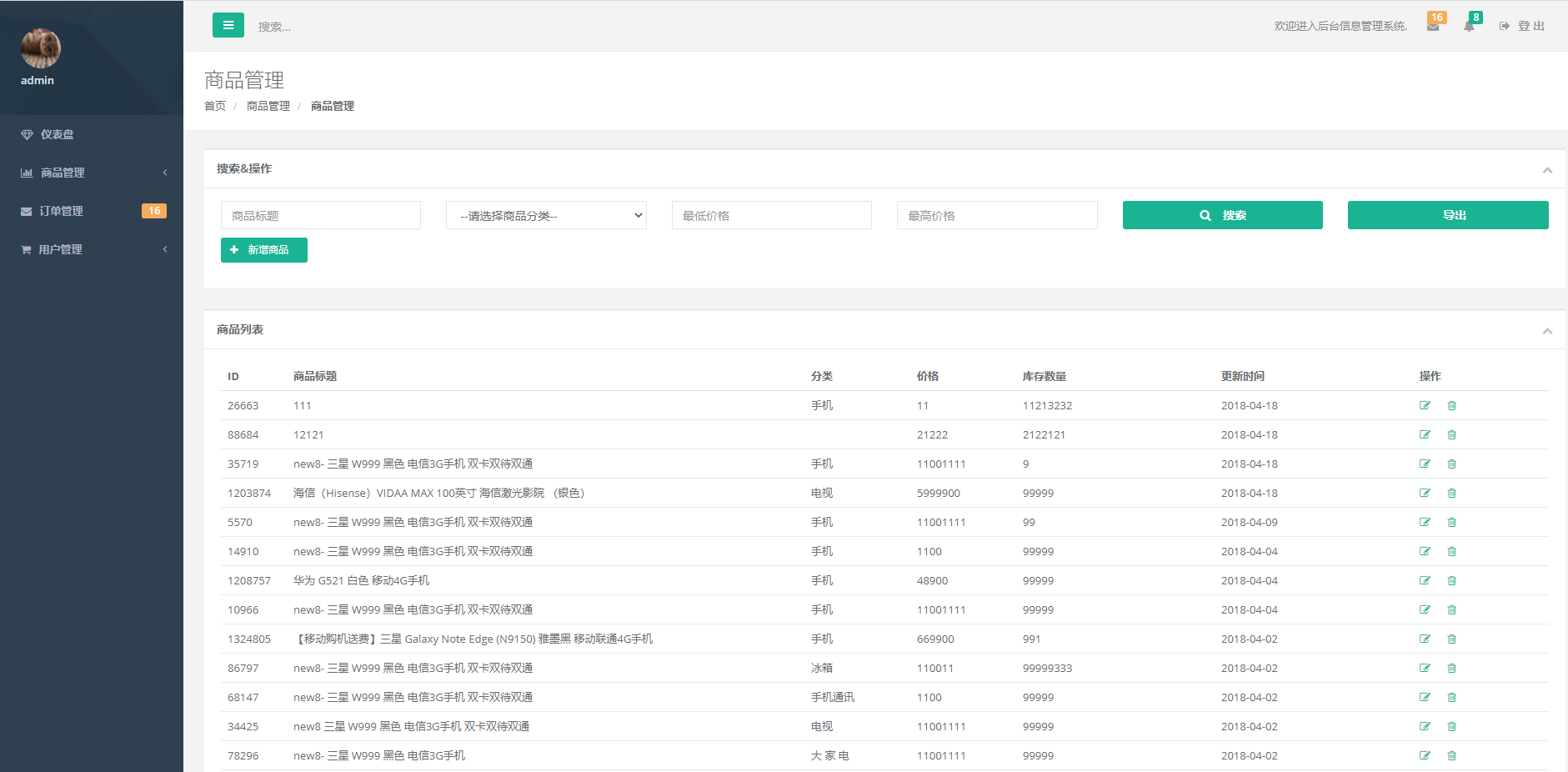Focus the 最低价格 input field
Image resolution: width=1568 pixels, height=772 pixels.
point(772,215)
